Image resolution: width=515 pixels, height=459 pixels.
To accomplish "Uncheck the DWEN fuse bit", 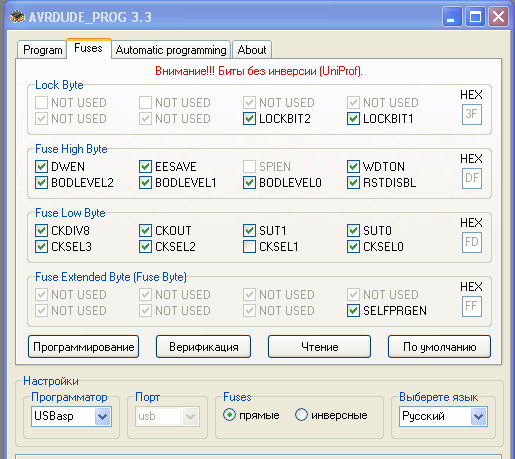I will click(41, 166).
